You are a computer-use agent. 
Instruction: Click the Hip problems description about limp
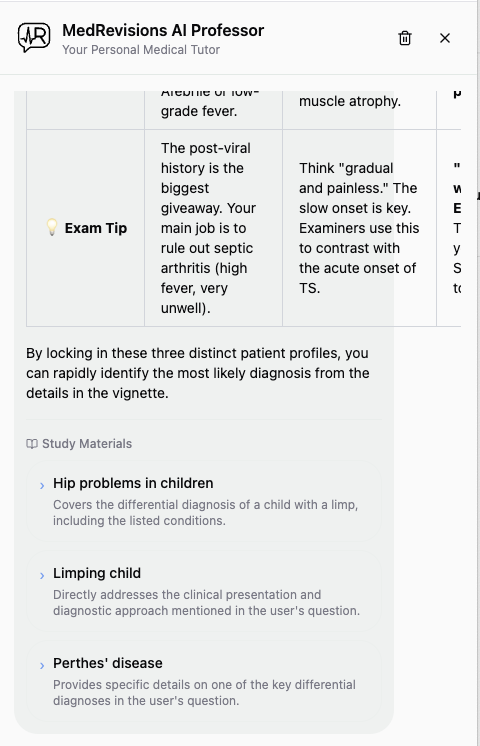tap(206, 513)
